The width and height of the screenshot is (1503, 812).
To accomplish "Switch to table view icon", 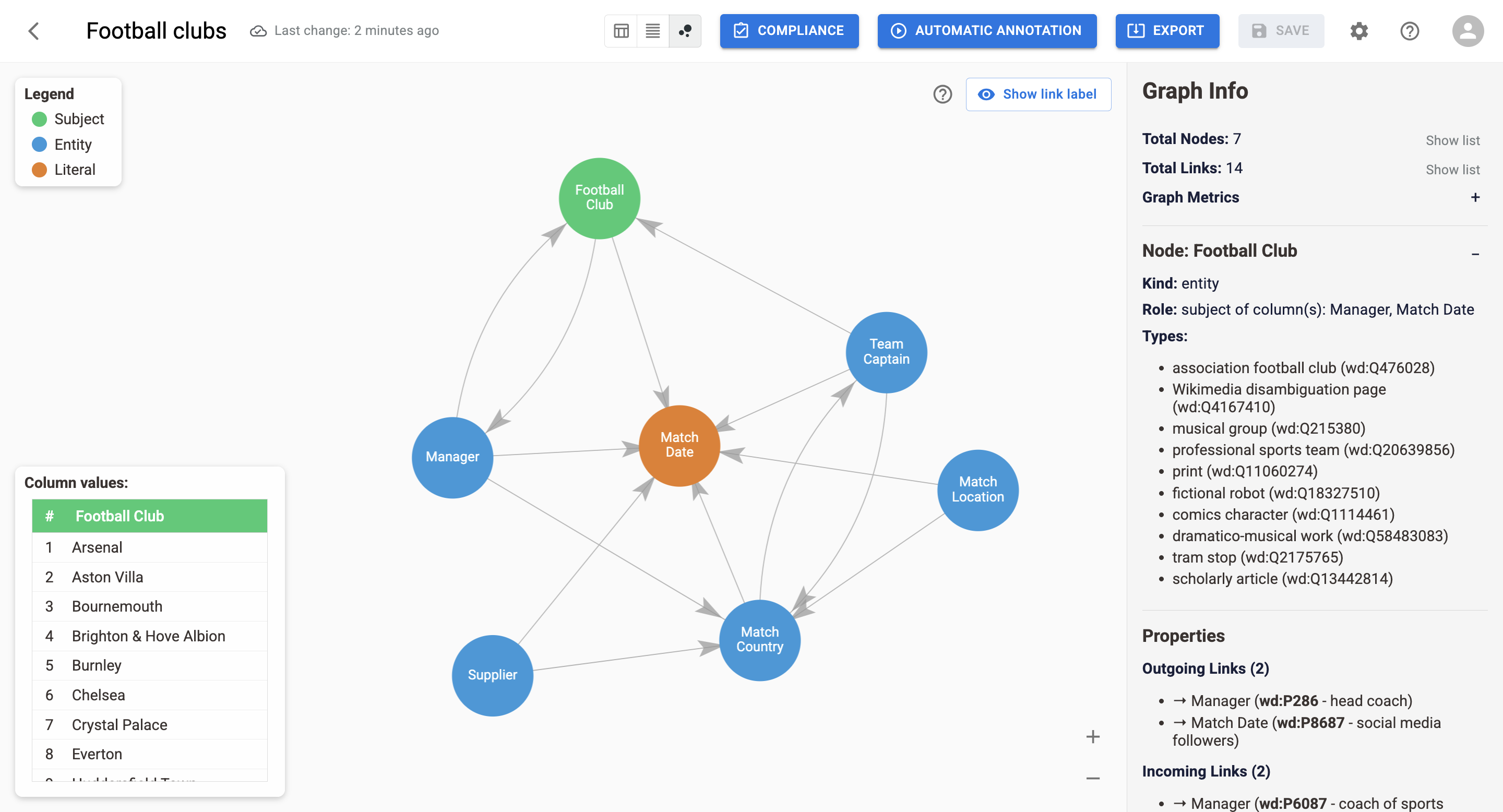I will click(622, 31).
